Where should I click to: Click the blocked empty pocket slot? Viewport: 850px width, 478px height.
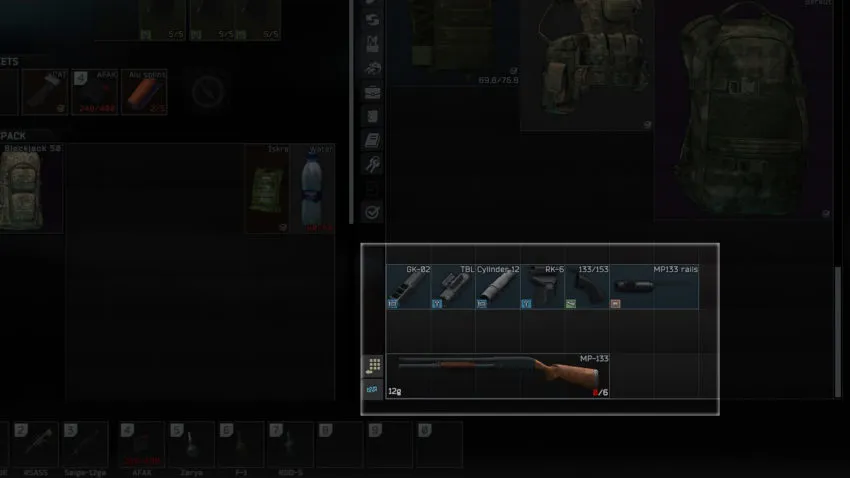click(208, 92)
